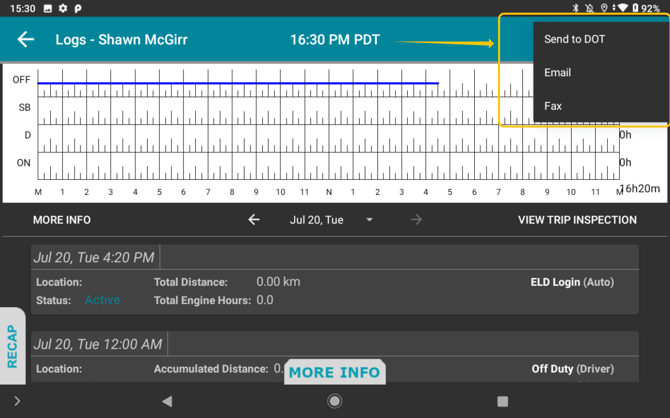
Task: Tap the P notification icon in status bar
Action: tap(78, 8)
